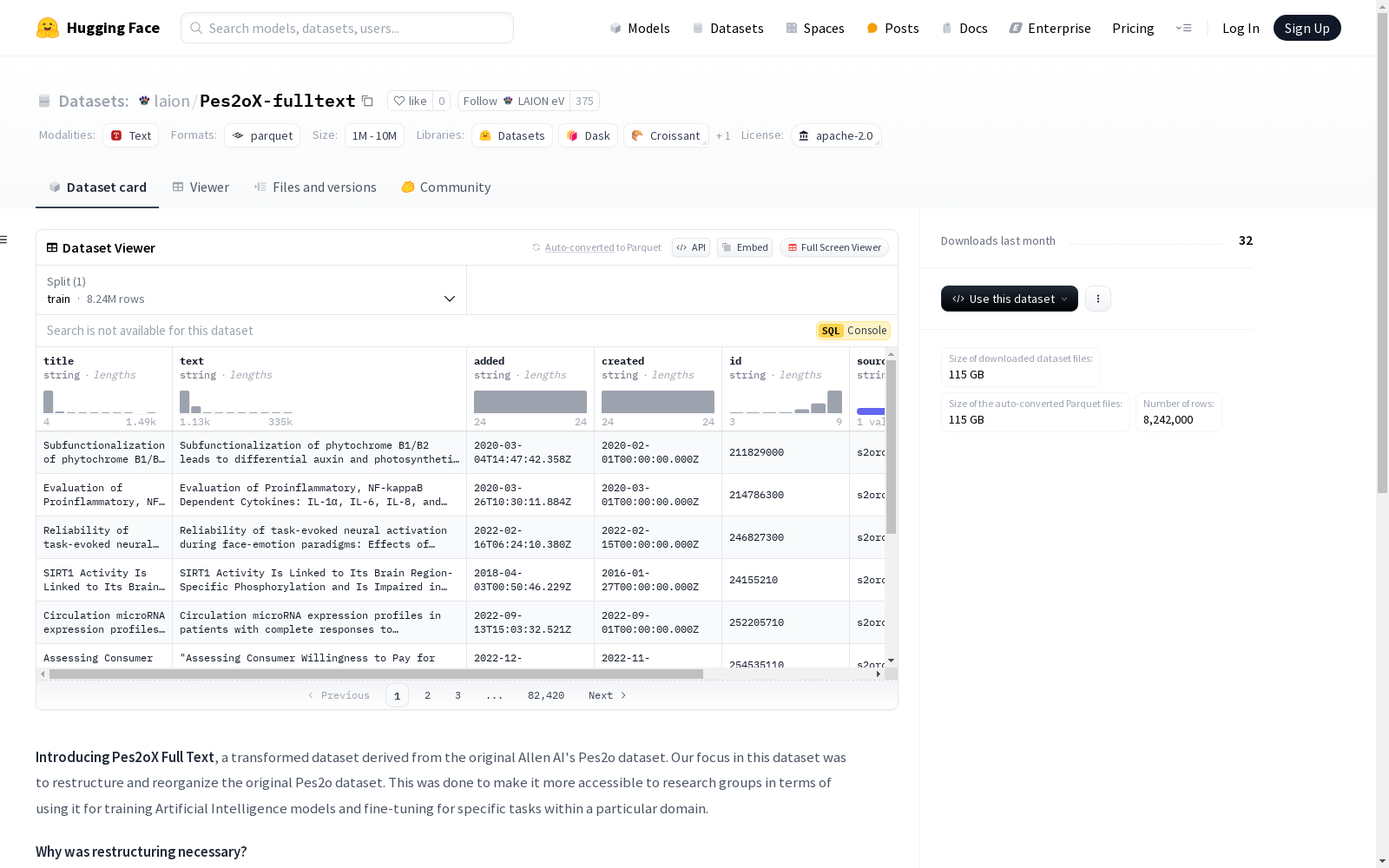Click the created column lengths histogram
Screen dimensions: 1389x868
pos(658,402)
